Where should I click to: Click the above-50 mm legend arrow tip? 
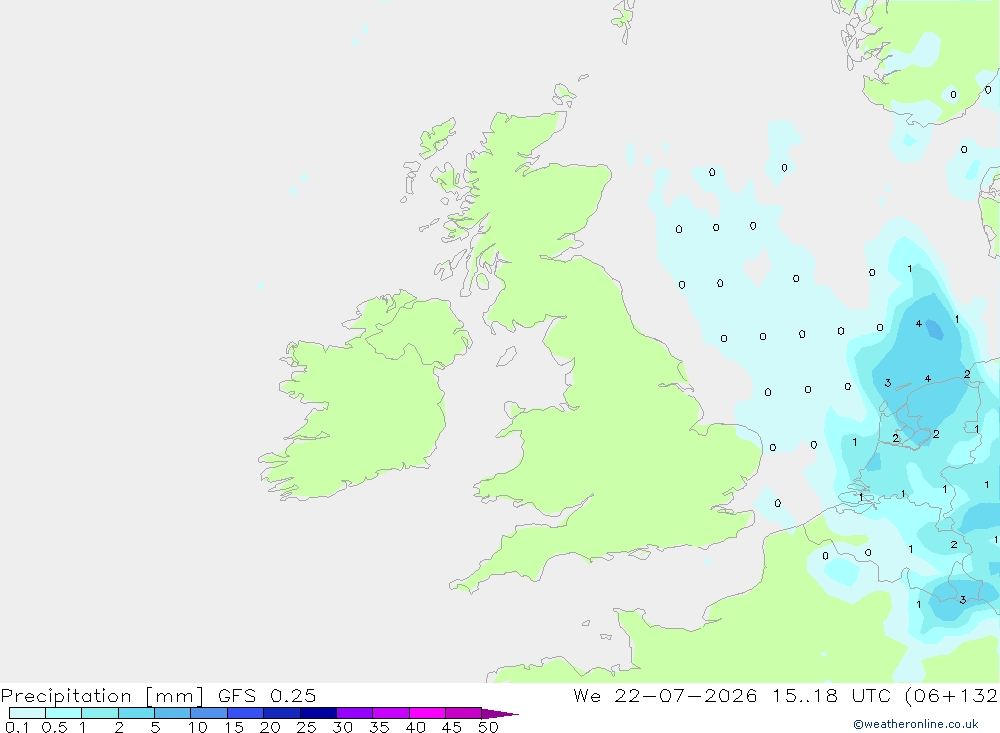[500, 713]
